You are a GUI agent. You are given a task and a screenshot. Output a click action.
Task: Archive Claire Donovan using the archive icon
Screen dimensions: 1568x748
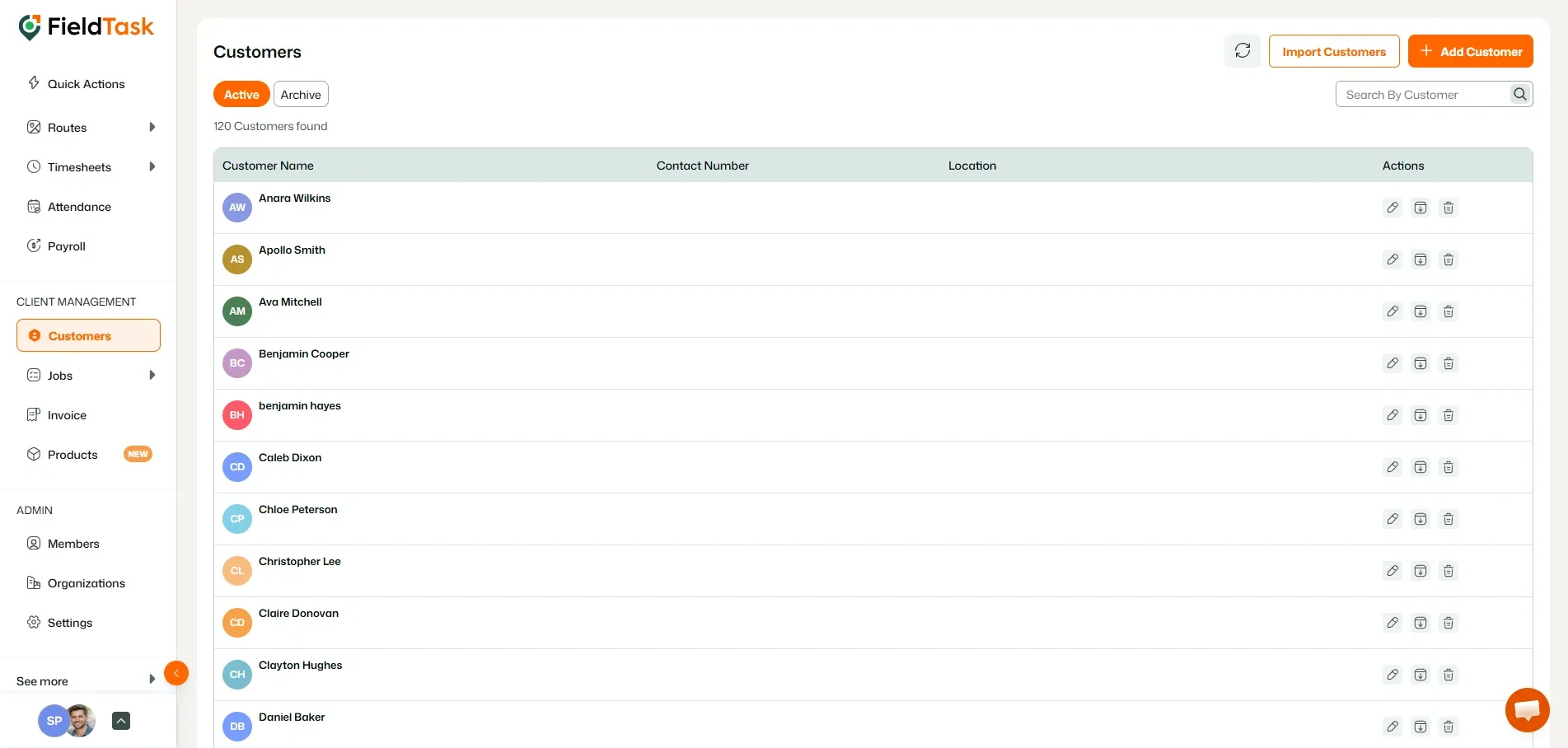coord(1421,623)
